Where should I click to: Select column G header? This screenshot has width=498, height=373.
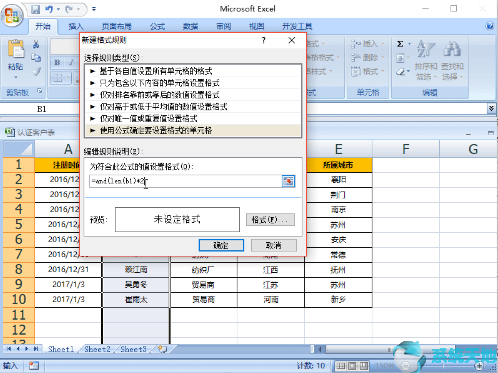473,149
